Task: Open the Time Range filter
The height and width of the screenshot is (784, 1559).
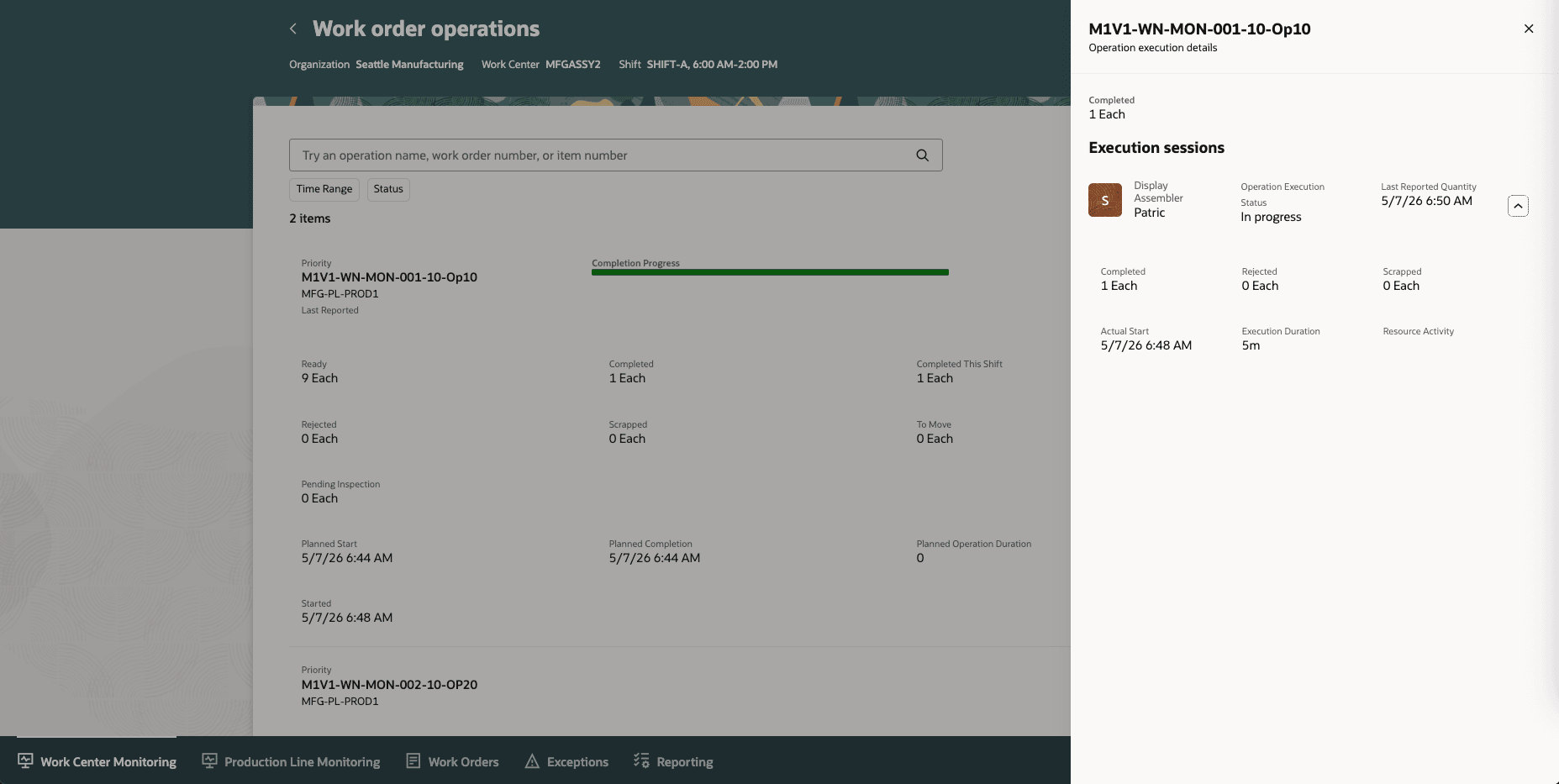Action: point(324,189)
